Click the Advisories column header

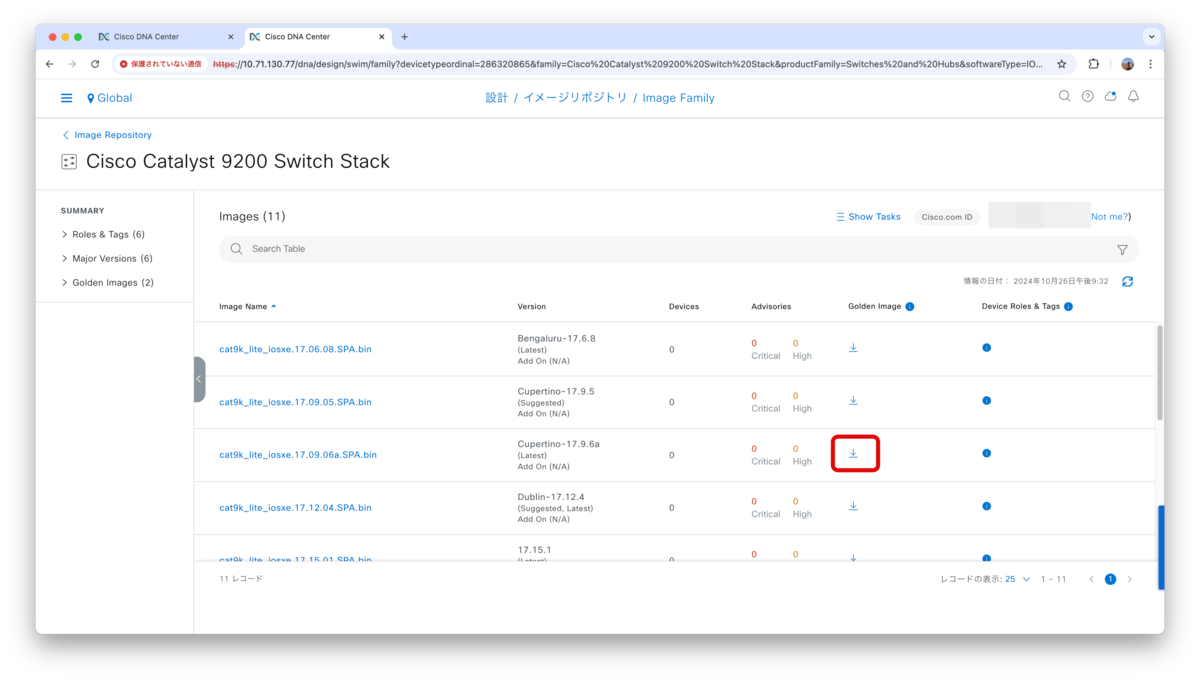coord(771,306)
